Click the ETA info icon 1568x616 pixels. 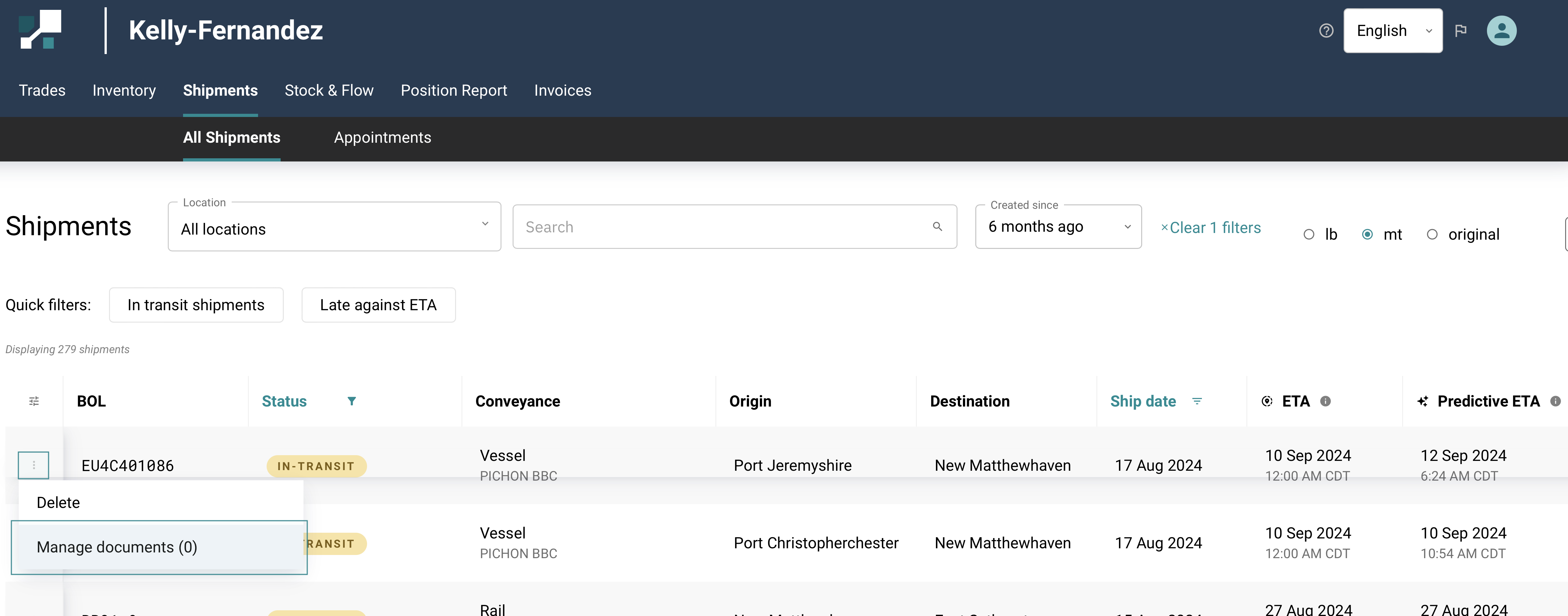coord(1325,401)
